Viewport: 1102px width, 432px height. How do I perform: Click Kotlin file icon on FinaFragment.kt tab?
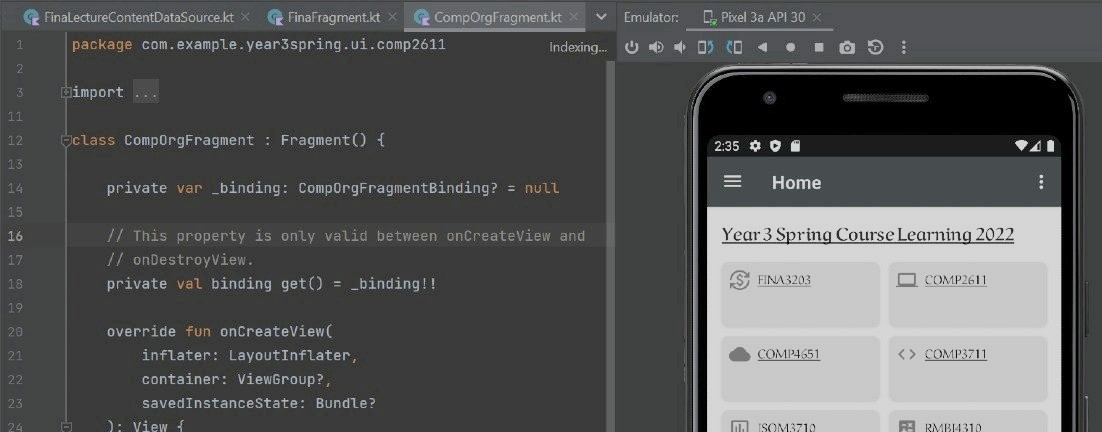tap(275, 17)
